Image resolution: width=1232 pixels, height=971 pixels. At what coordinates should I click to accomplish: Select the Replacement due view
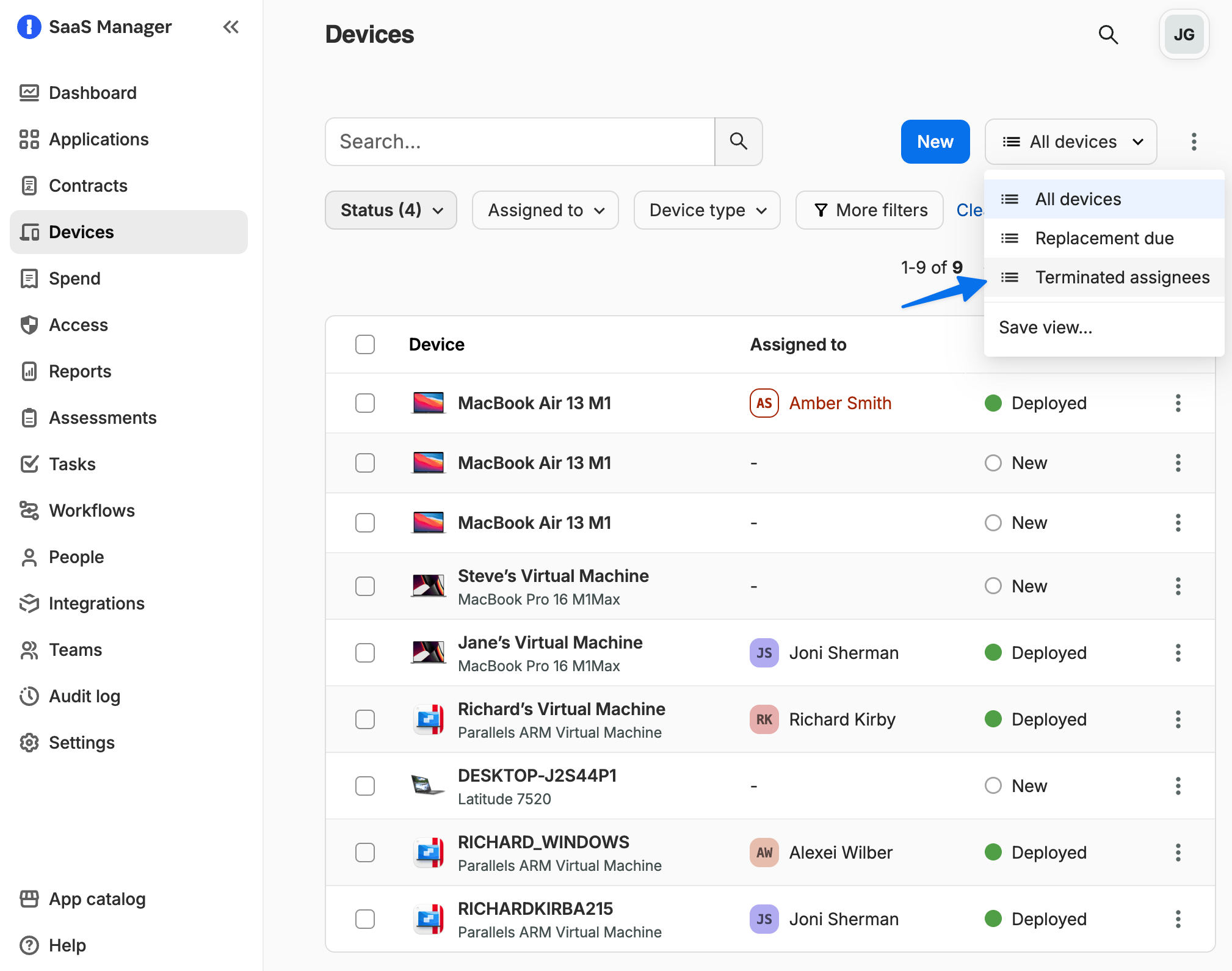coord(1104,238)
